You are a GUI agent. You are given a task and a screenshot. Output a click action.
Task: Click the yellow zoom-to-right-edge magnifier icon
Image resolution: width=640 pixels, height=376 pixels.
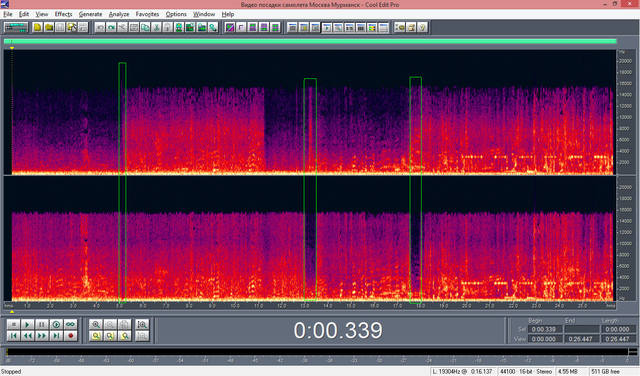(124, 336)
